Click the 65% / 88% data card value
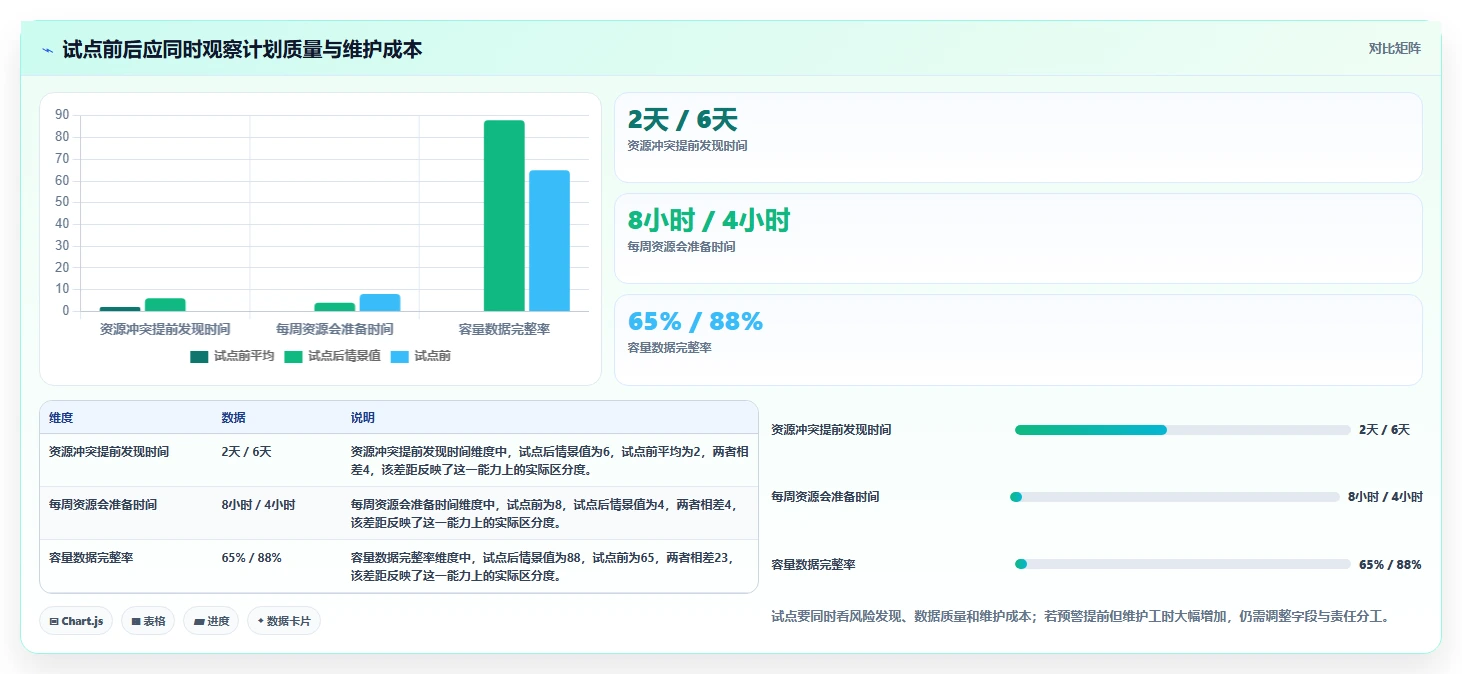The image size is (1462, 674). click(695, 321)
